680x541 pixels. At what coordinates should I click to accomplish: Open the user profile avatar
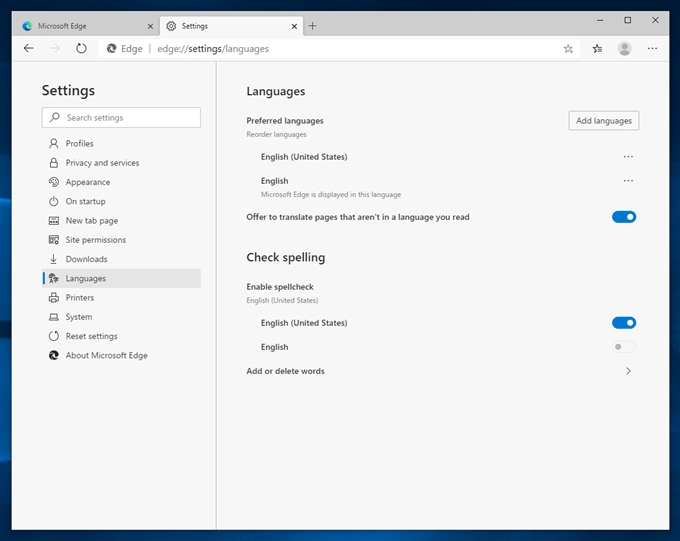[x=624, y=49]
